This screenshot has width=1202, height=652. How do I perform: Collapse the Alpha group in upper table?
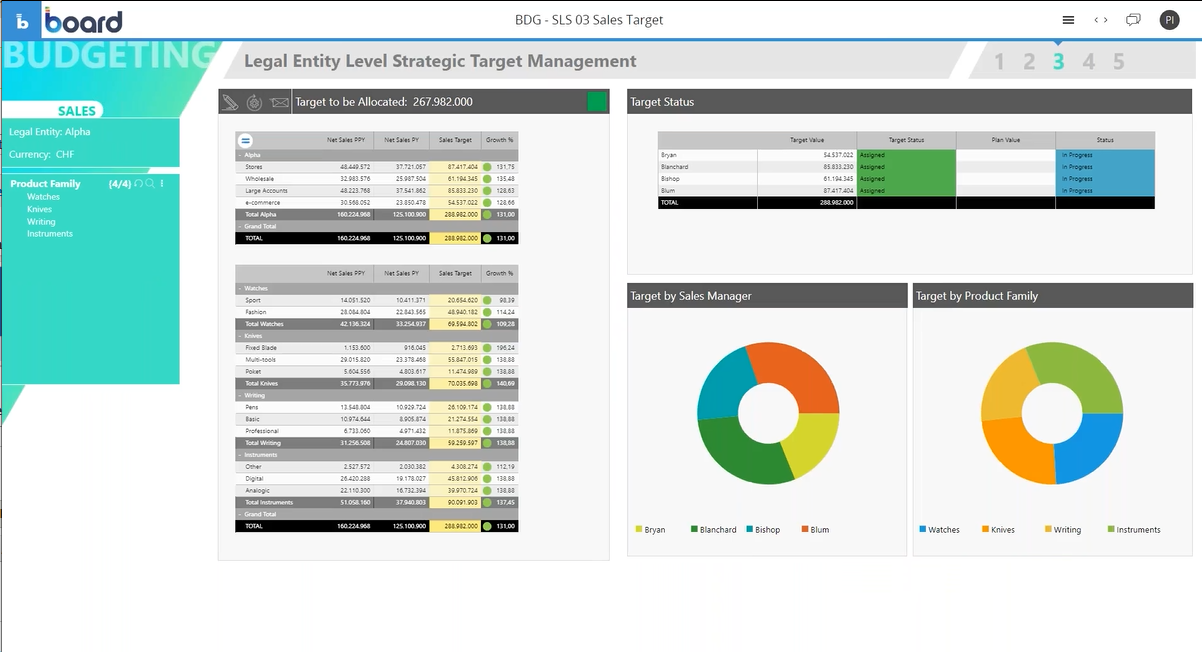(240, 155)
